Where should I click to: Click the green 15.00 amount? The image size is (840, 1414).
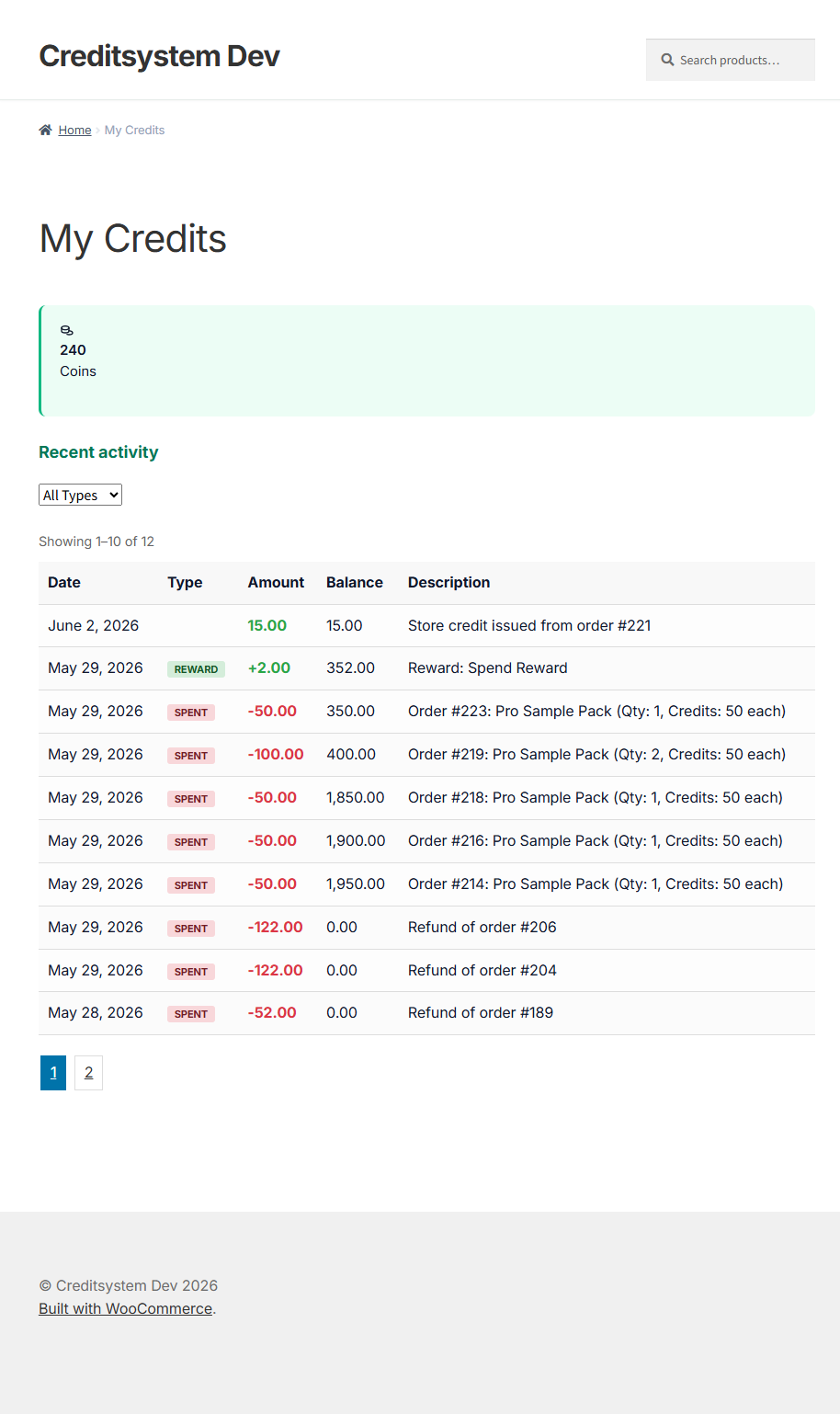(x=267, y=625)
